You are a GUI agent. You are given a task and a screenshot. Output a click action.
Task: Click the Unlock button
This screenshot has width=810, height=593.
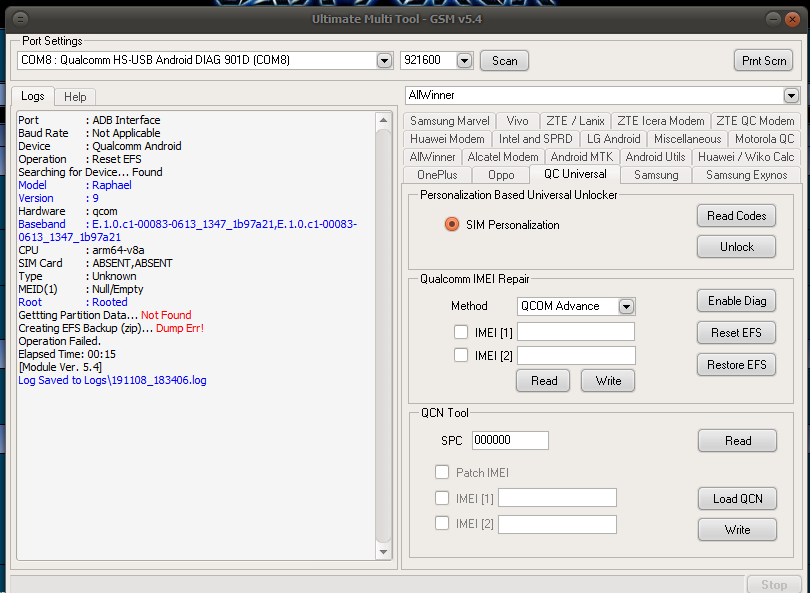736,247
